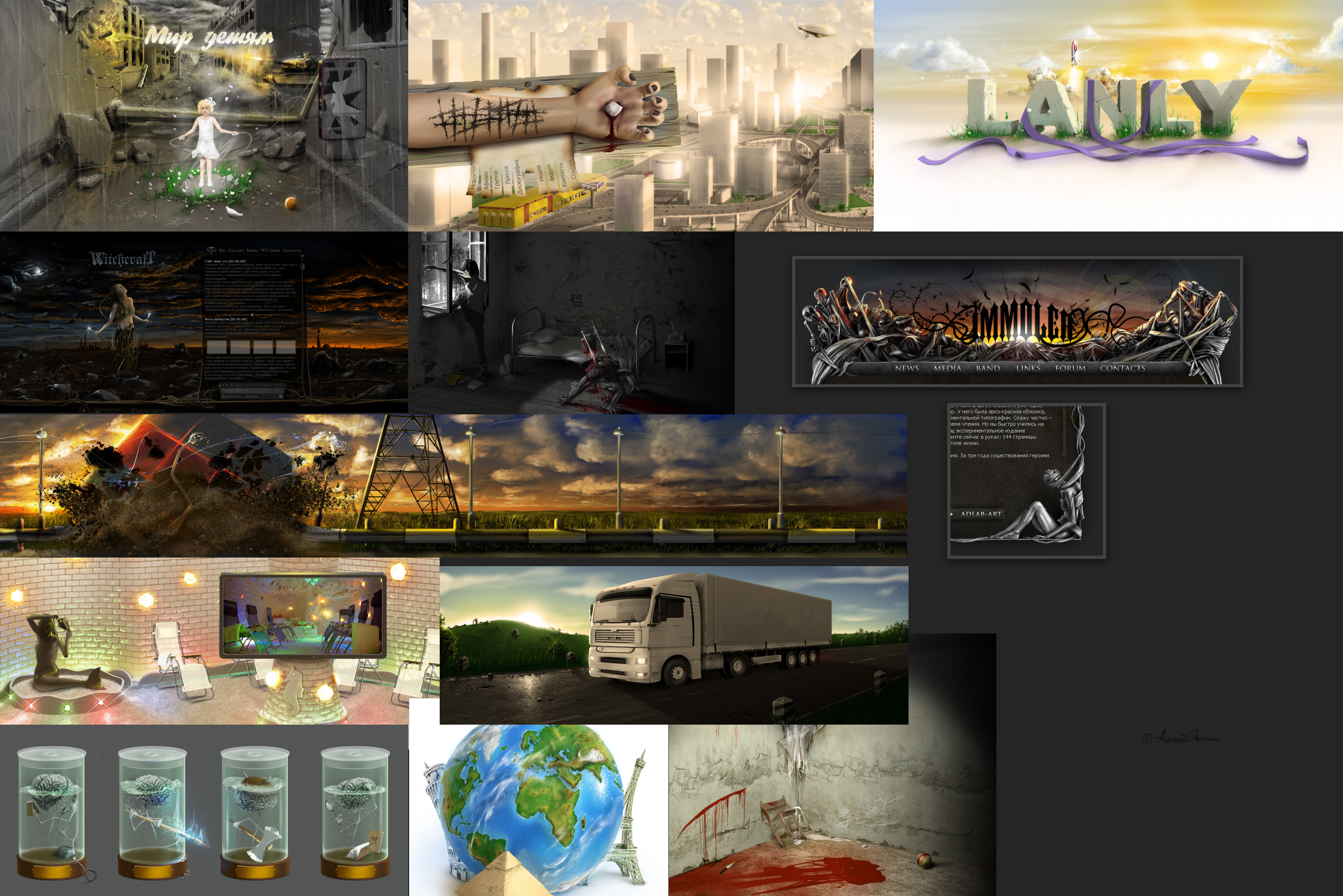Click the ВКонтакте icon under Witchcraft
The height and width of the screenshot is (896, 1343).
148,411
